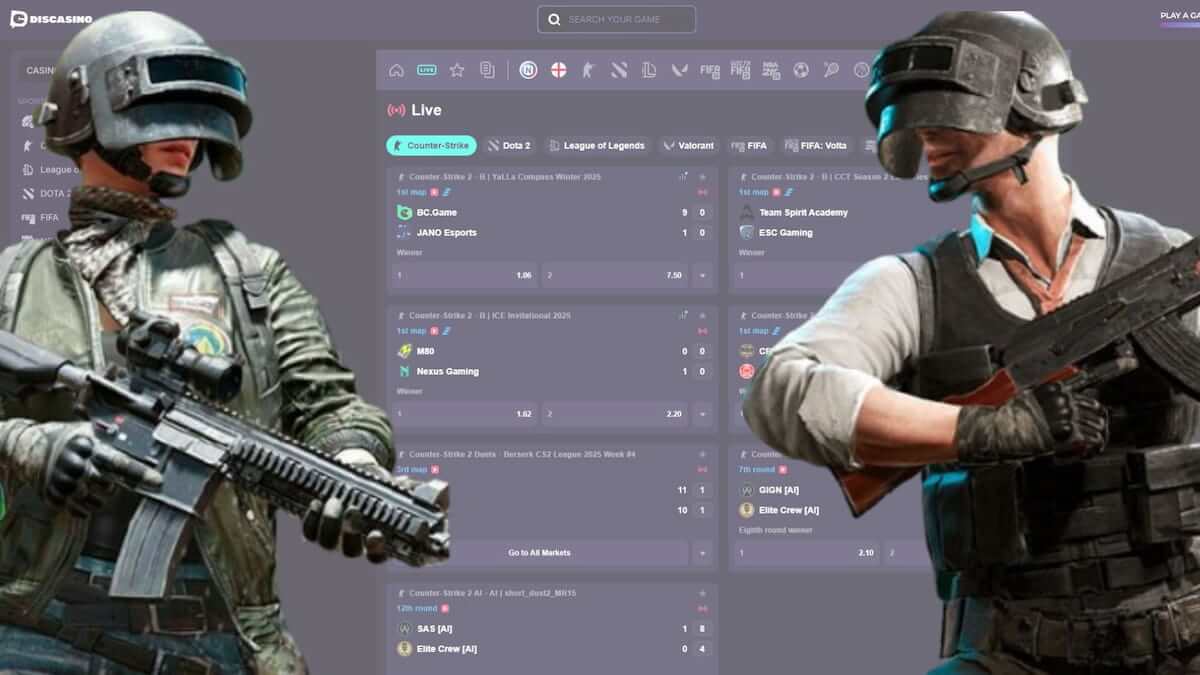Choose the first FIFA icon in top bar
The height and width of the screenshot is (675, 1200).
[710, 70]
